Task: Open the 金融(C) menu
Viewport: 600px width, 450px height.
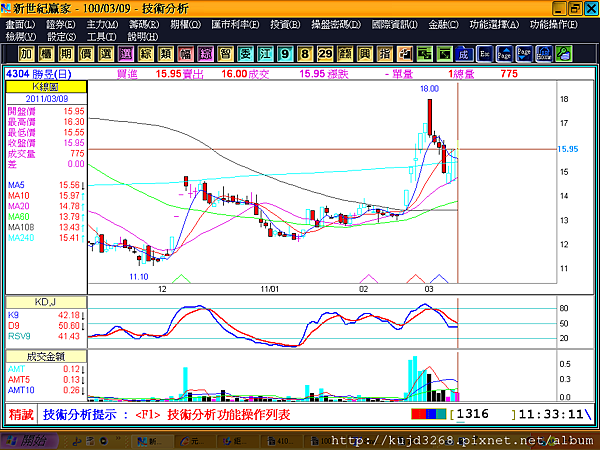Action: pyautogui.click(x=443, y=24)
